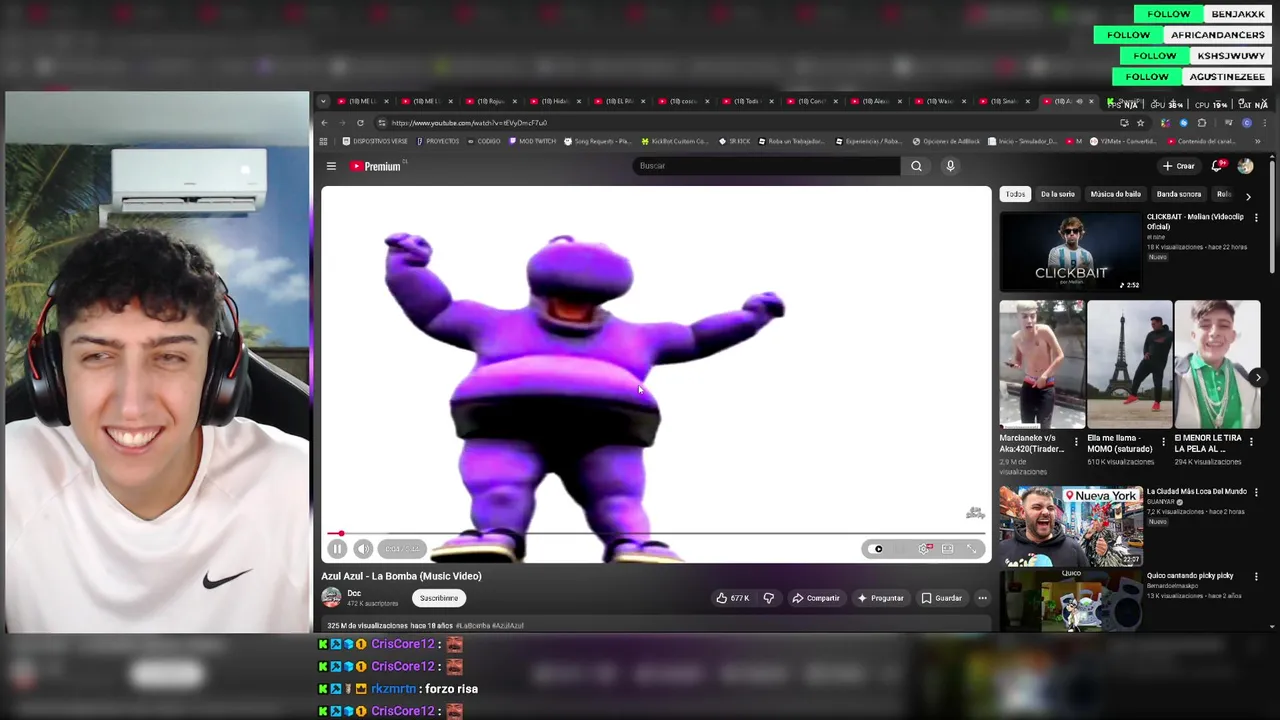Show the hidden bookmarks with the overflow chevron
The image size is (1280, 720).
coord(1258,141)
